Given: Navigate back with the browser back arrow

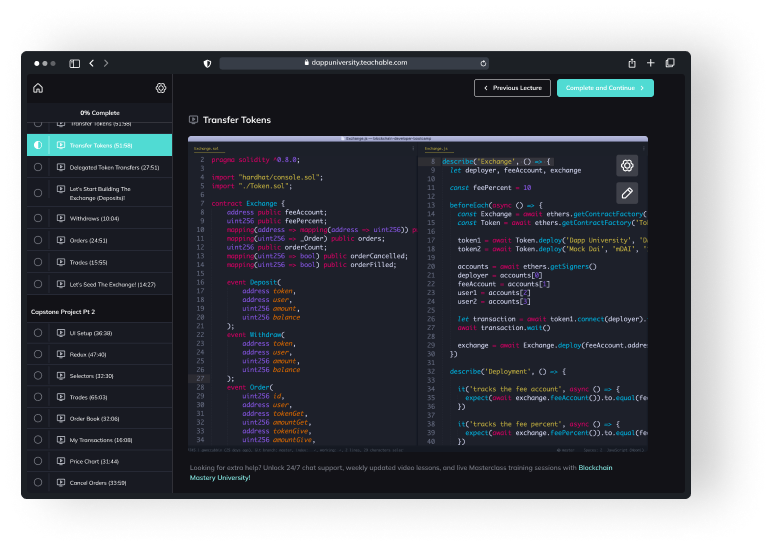Looking at the screenshot, I should [x=91, y=63].
